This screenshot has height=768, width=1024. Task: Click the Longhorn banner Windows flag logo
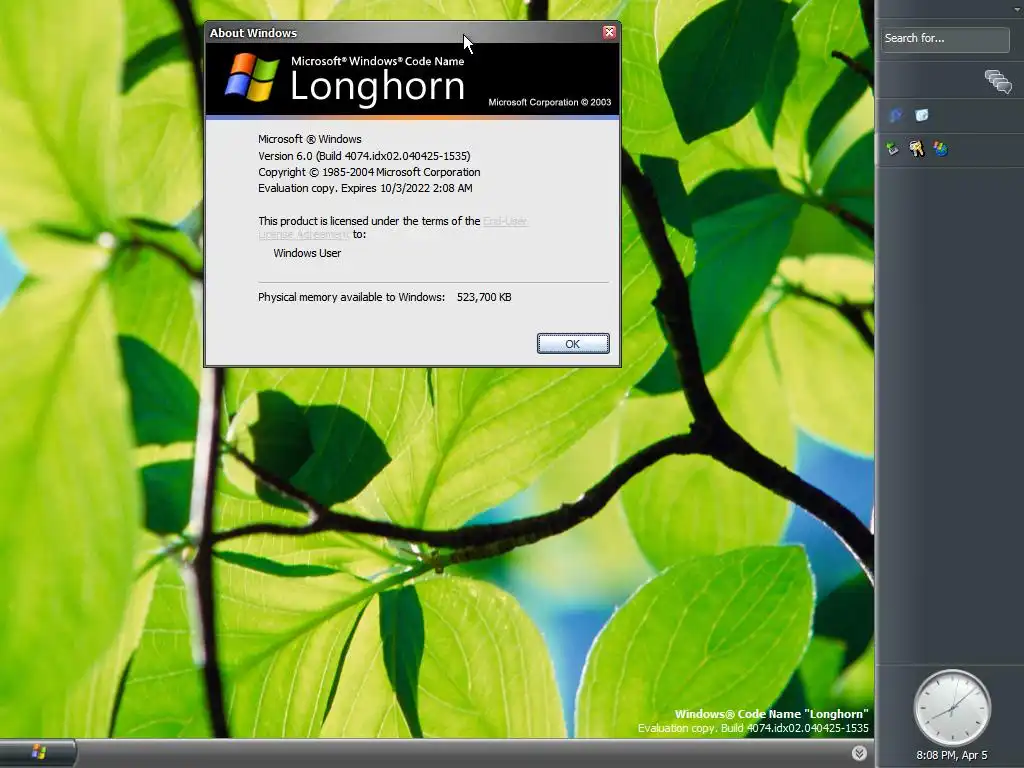(251, 77)
